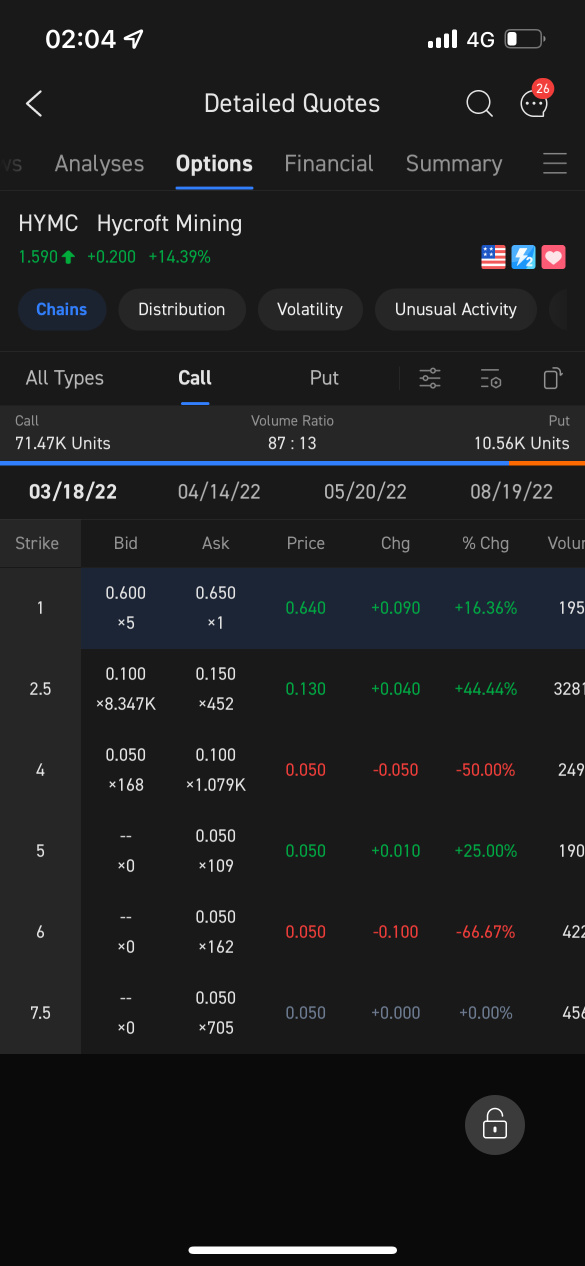
Task: Tap the 0.050 ×705 ask cell
Action: (x=216, y=1013)
